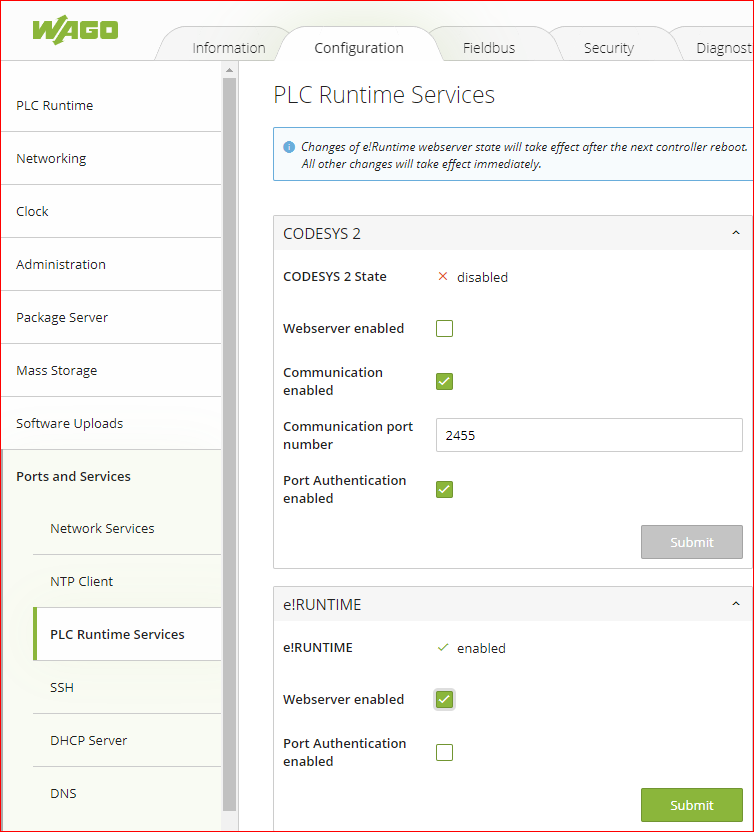The width and height of the screenshot is (754, 832).
Task: Collapse the CODESYS 2 section
Action: [x=736, y=234]
